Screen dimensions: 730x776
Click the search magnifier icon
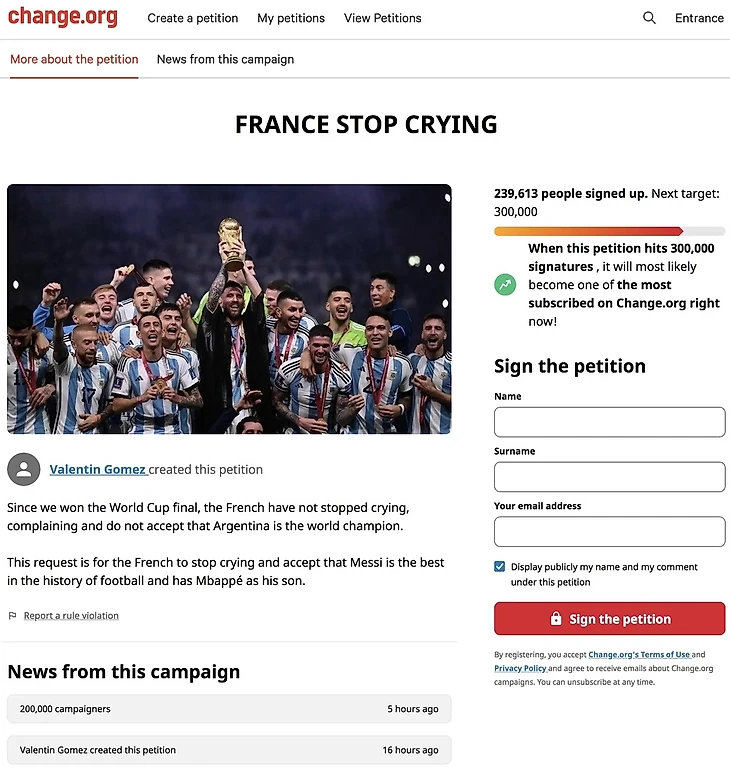649,18
